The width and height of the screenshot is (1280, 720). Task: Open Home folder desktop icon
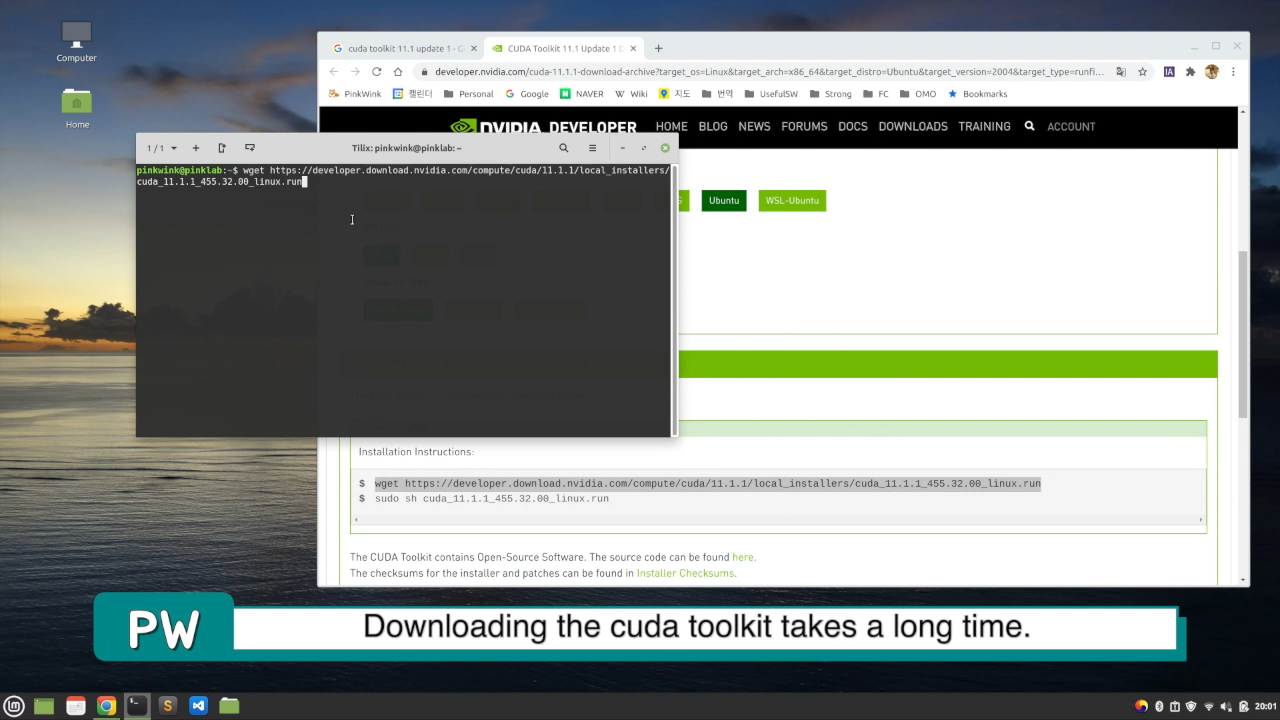77,109
